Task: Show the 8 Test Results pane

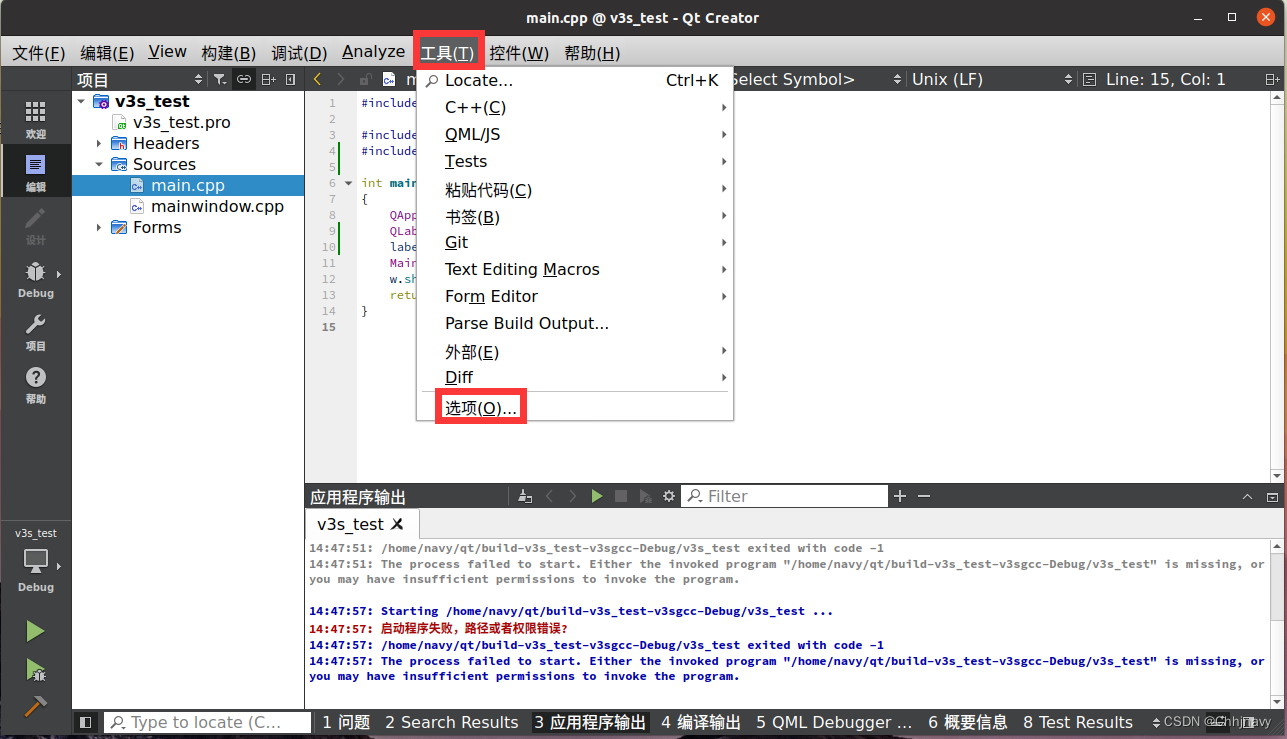Action: 1078,722
